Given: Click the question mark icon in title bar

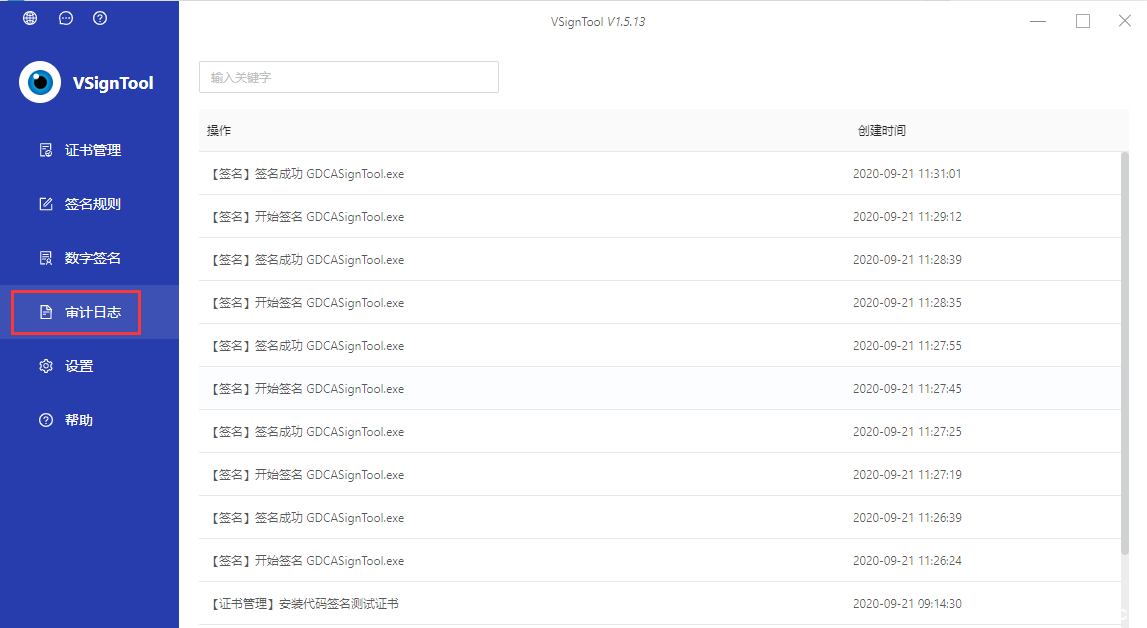Looking at the screenshot, I should [x=100, y=18].
